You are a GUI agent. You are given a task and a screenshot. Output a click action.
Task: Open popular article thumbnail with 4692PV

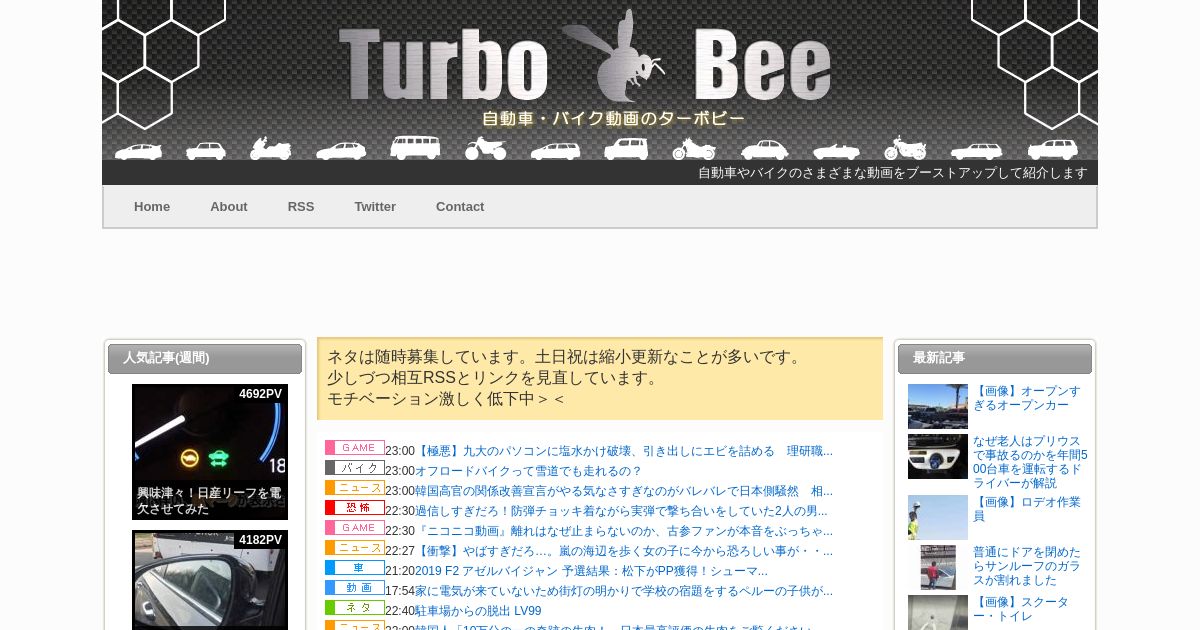click(210, 452)
